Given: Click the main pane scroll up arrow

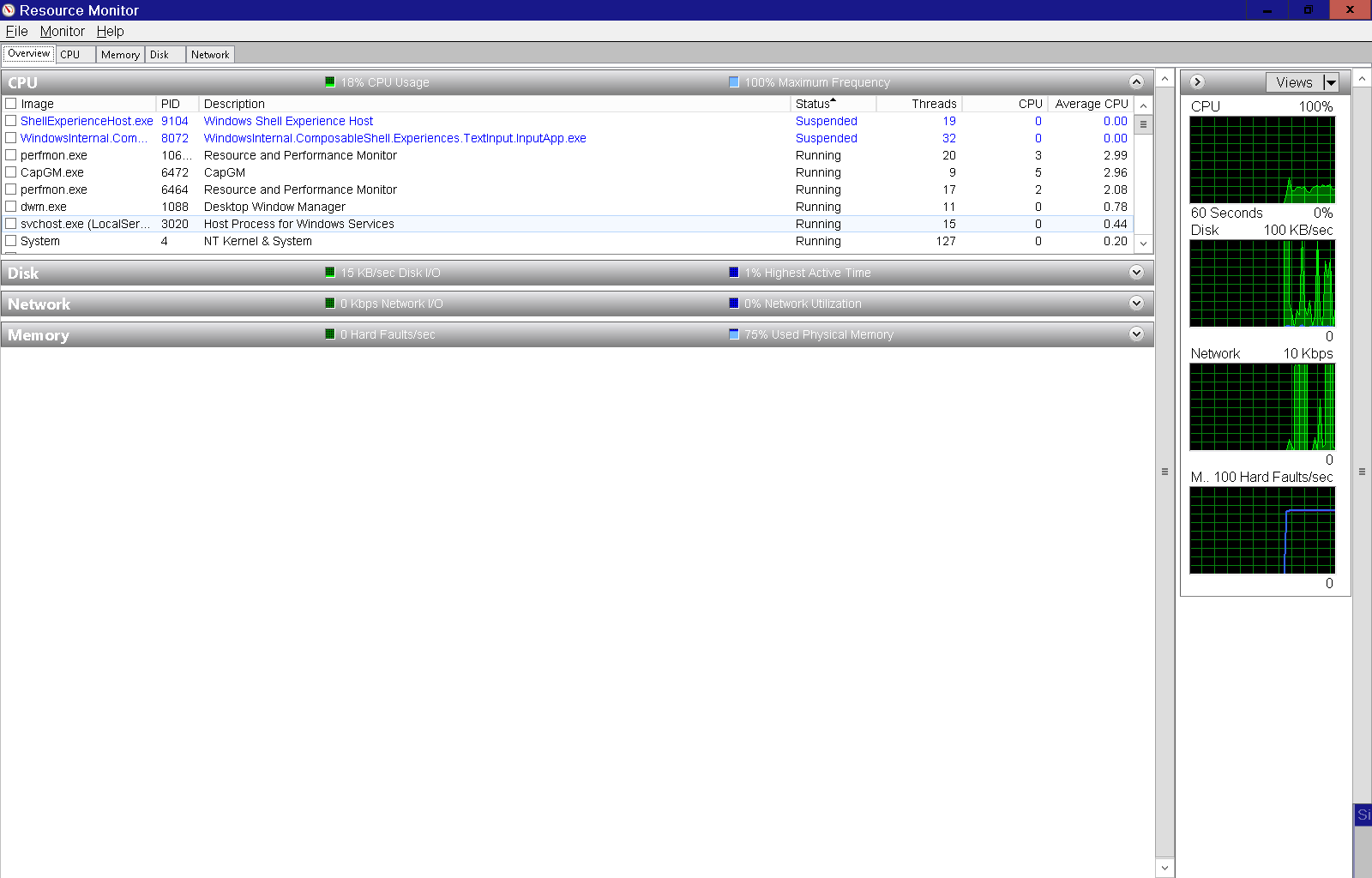Looking at the screenshot, I should pyautogui.click(x=1164, y=79).
